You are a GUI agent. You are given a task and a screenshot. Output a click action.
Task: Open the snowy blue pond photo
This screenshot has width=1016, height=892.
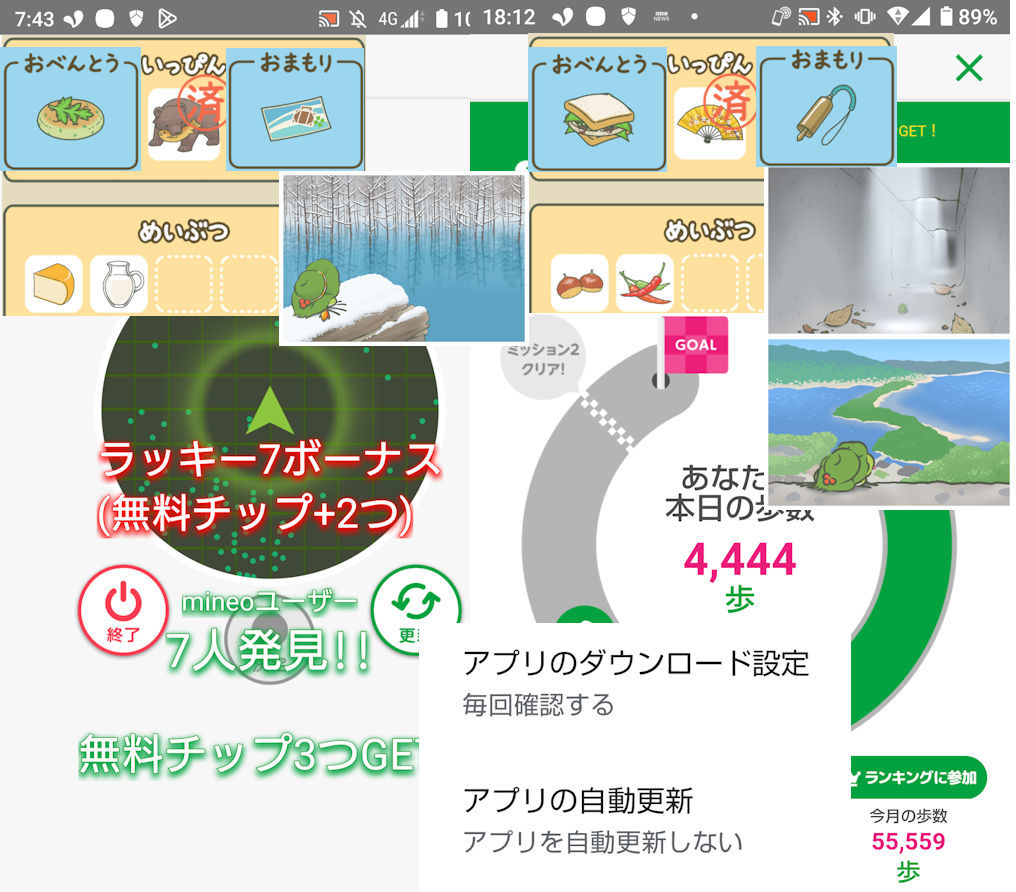pyautogui.click(x=403, y=257)
